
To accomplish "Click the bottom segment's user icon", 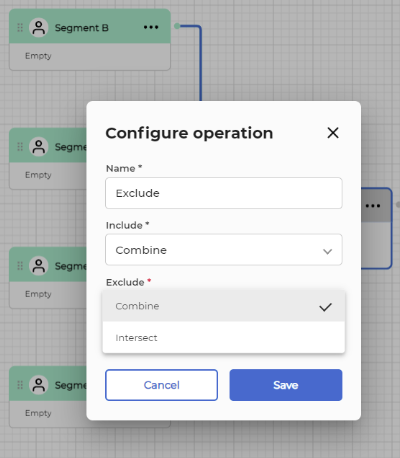I will tap(39, 385).
